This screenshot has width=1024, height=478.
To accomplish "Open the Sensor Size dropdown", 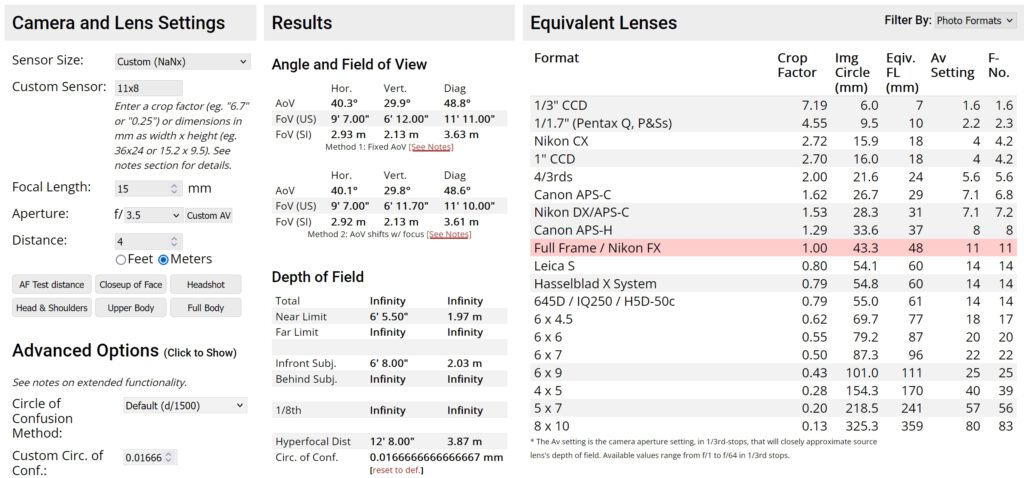I will [x=182, y=61].
